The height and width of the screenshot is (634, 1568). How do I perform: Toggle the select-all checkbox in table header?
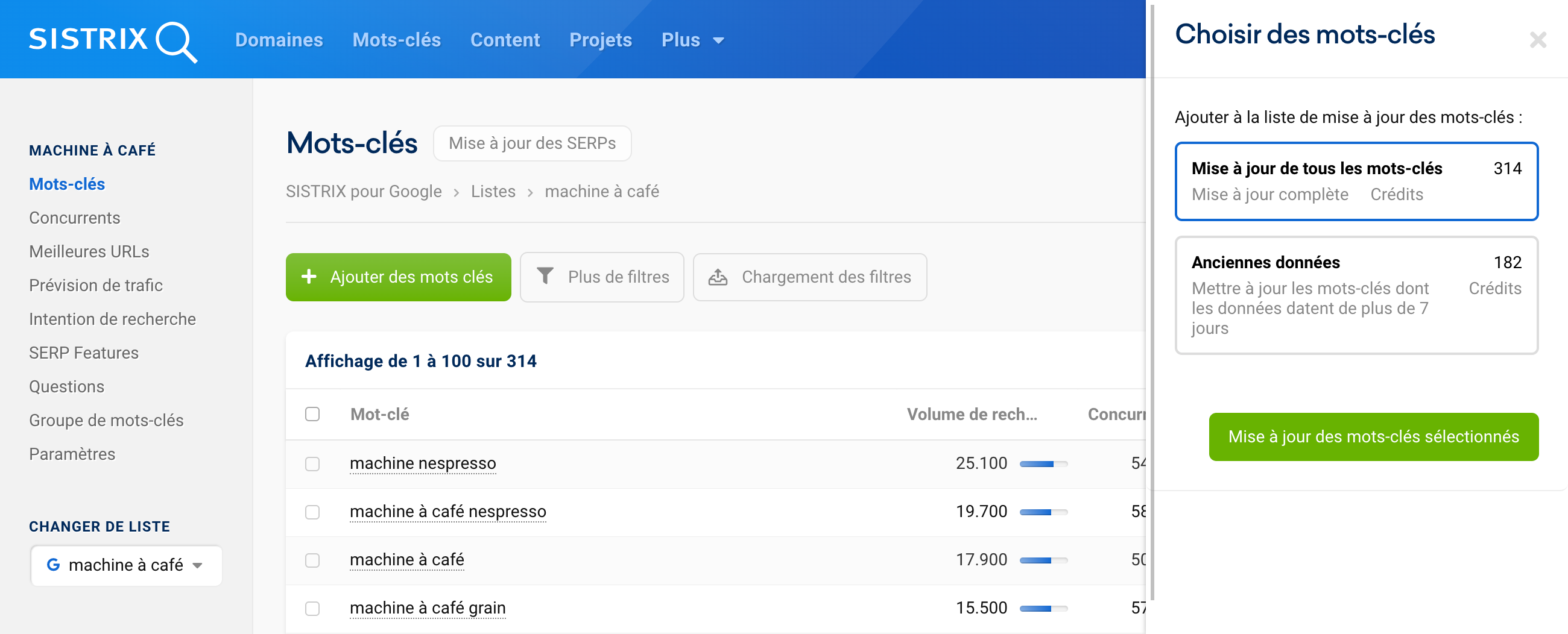coord(312,415)
